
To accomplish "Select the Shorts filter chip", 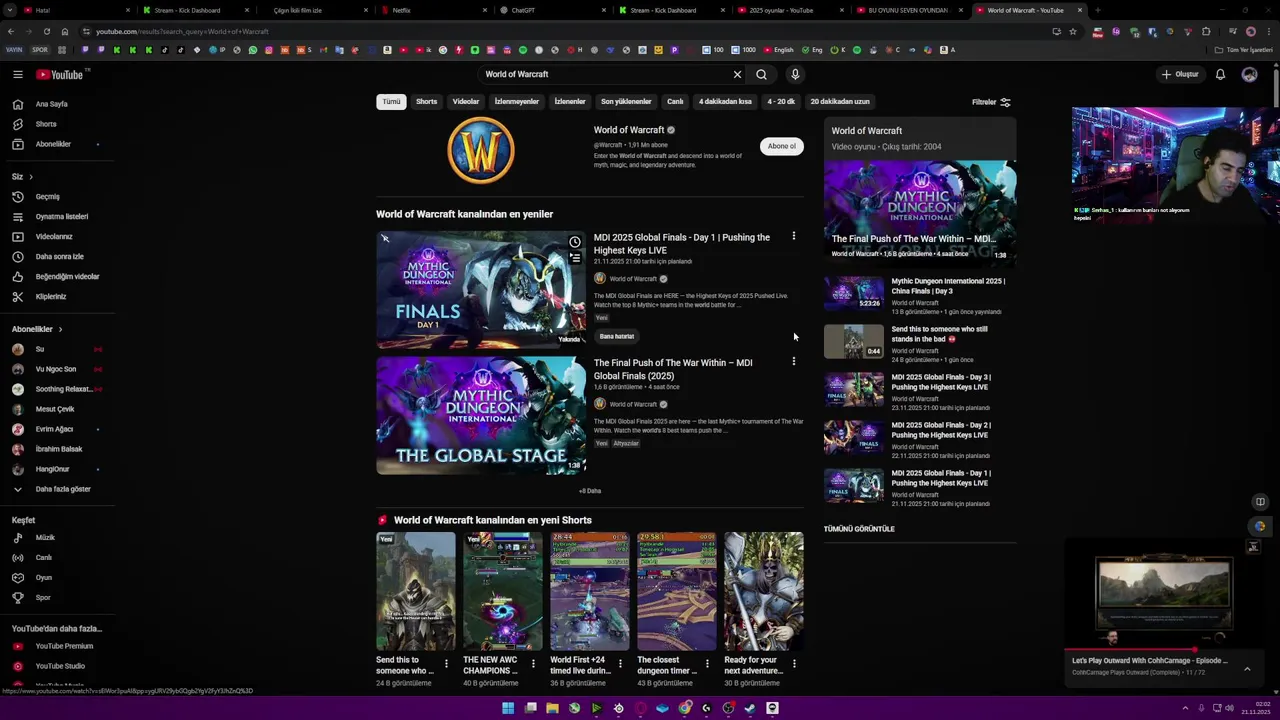I will click(427, 101).
